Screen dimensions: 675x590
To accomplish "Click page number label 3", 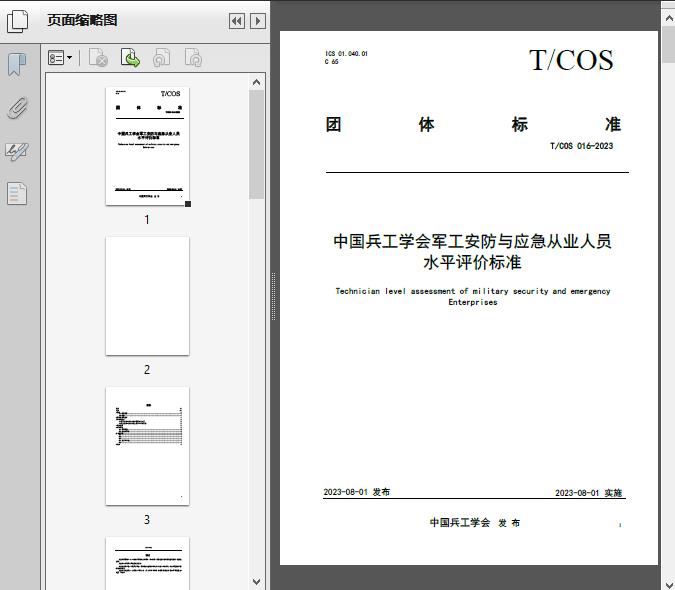I will click(147, 520).
